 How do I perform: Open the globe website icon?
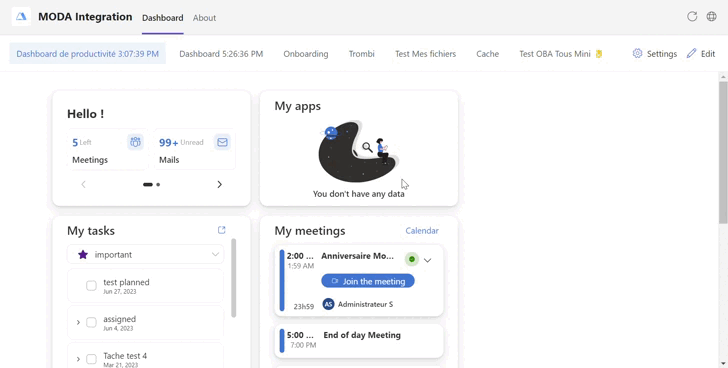(x=711, y=17)
